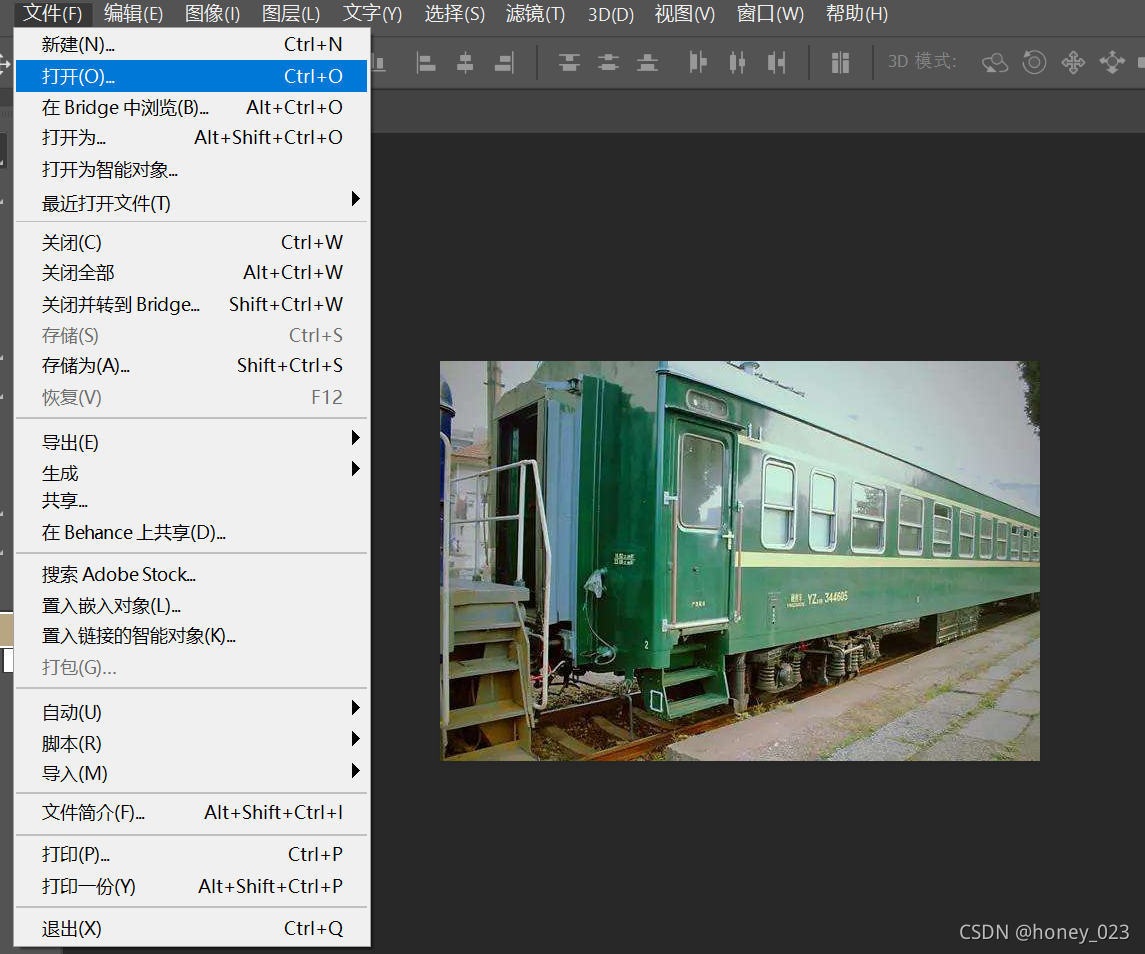Viewport: 1145px width, 954px height.
Task: Choose 打印(P)... entry
Action: click(x=191, y=854)
